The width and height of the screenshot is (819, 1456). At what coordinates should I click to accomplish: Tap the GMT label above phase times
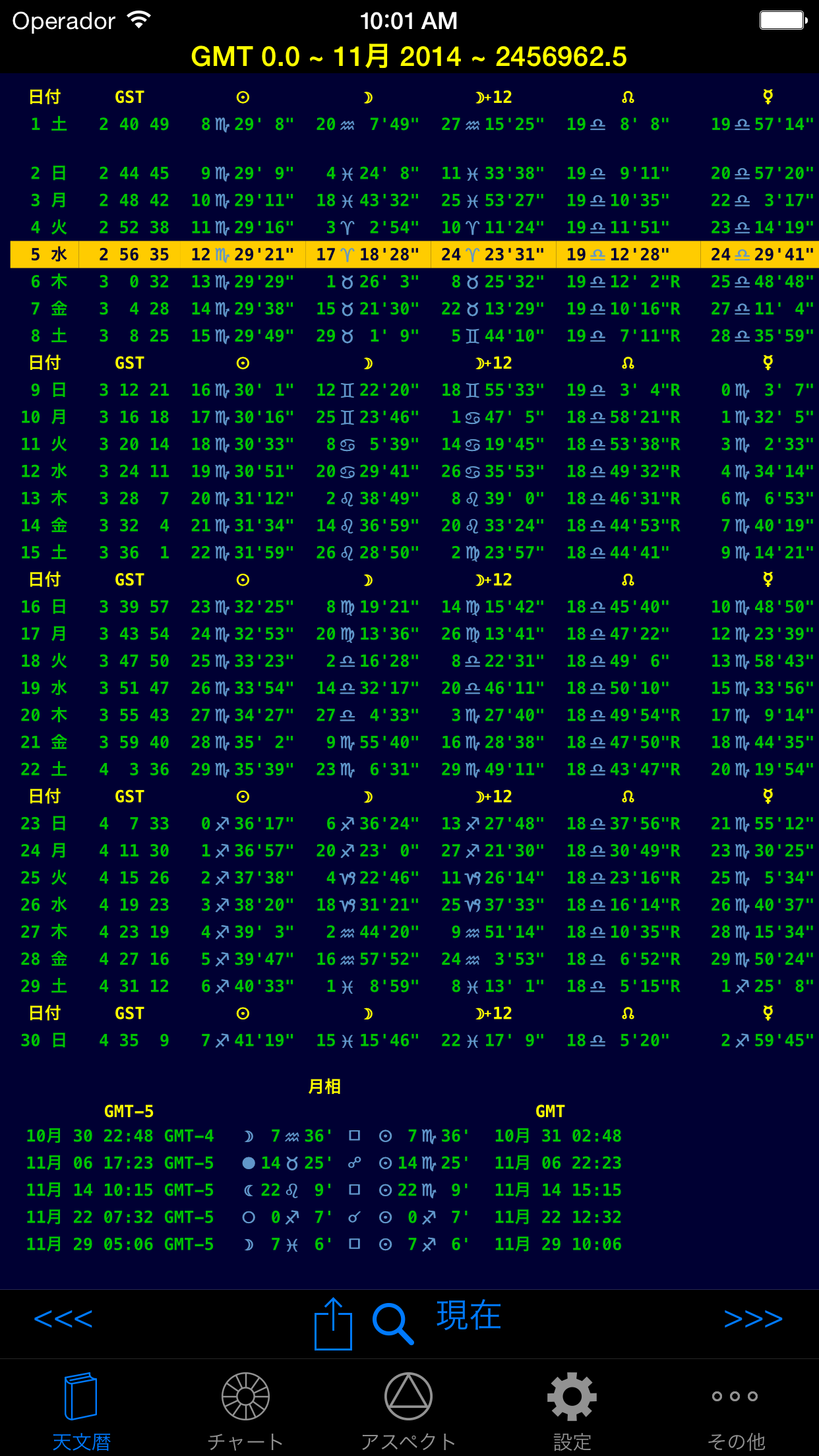[550, 1112]
